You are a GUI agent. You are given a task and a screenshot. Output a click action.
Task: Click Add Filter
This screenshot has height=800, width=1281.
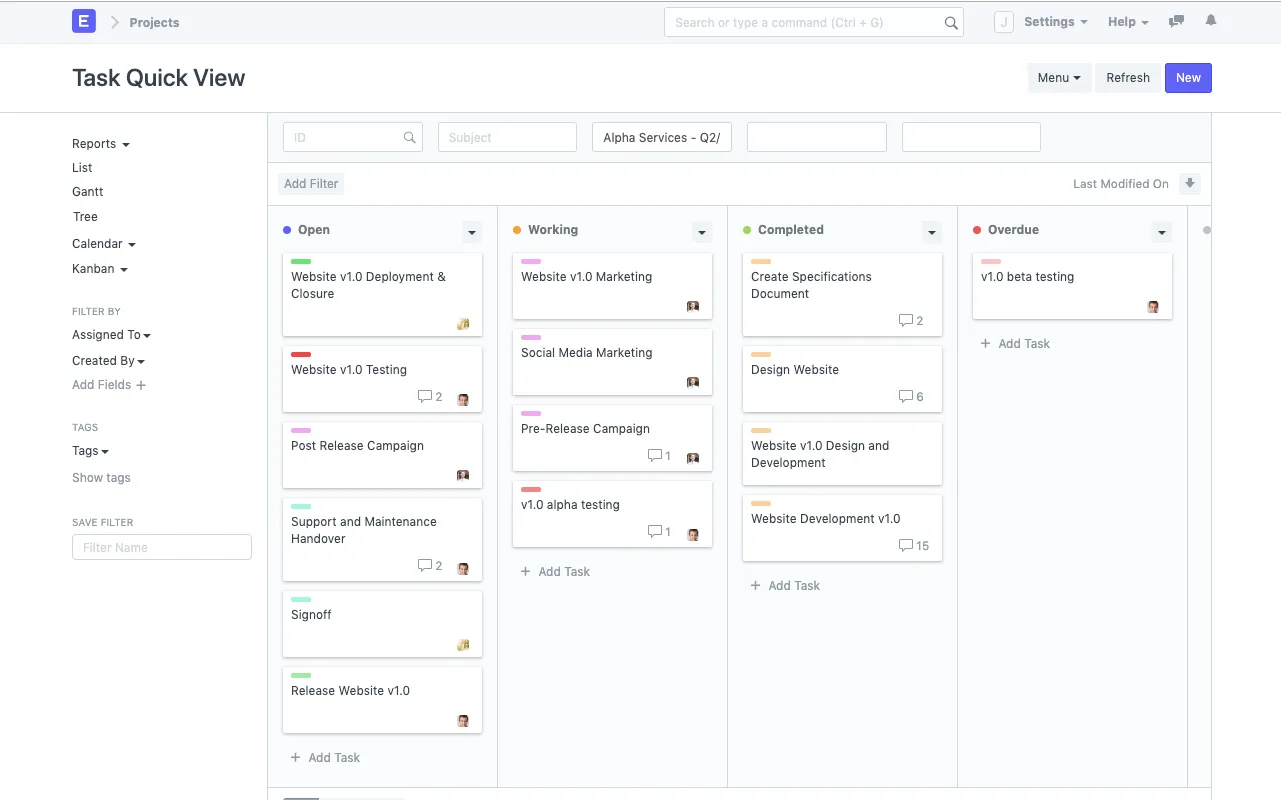click(311, 184)
